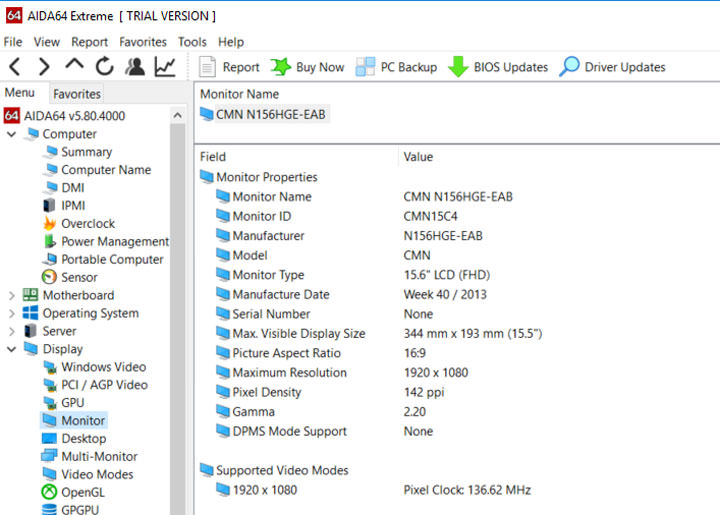Expand the Operating System node
This screenshot has height=515, width=720.
12,314
